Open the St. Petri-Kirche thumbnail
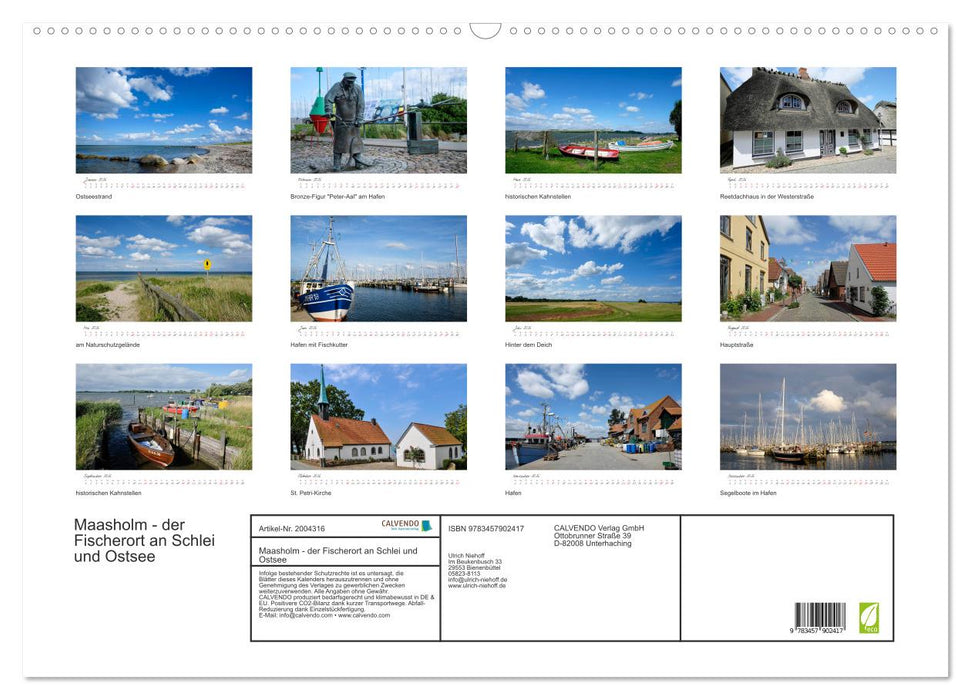The height and width of the screenshot is (700, 971). (378, 418)
